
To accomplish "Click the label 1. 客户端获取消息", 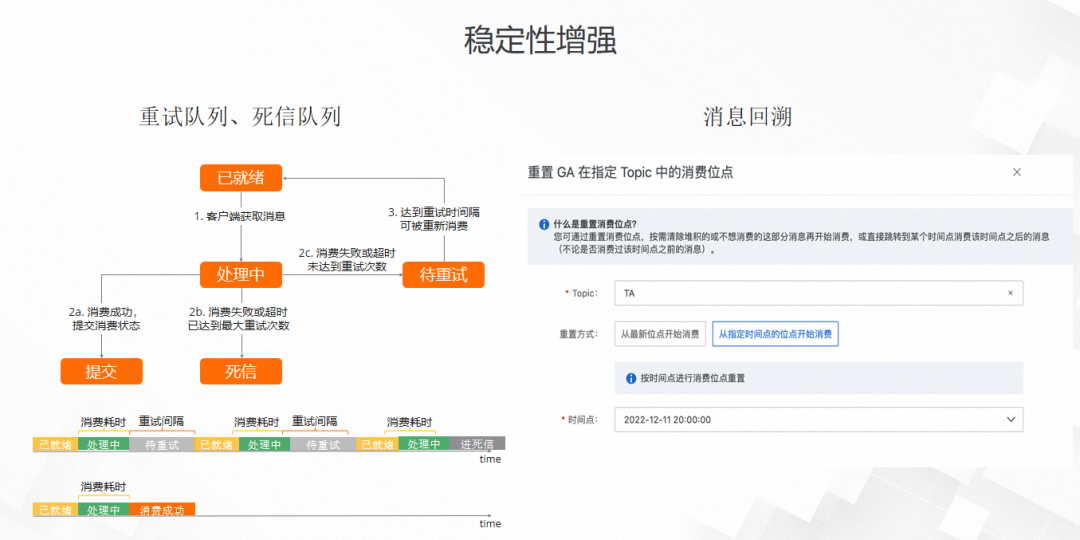I will [x=240, y=216].
